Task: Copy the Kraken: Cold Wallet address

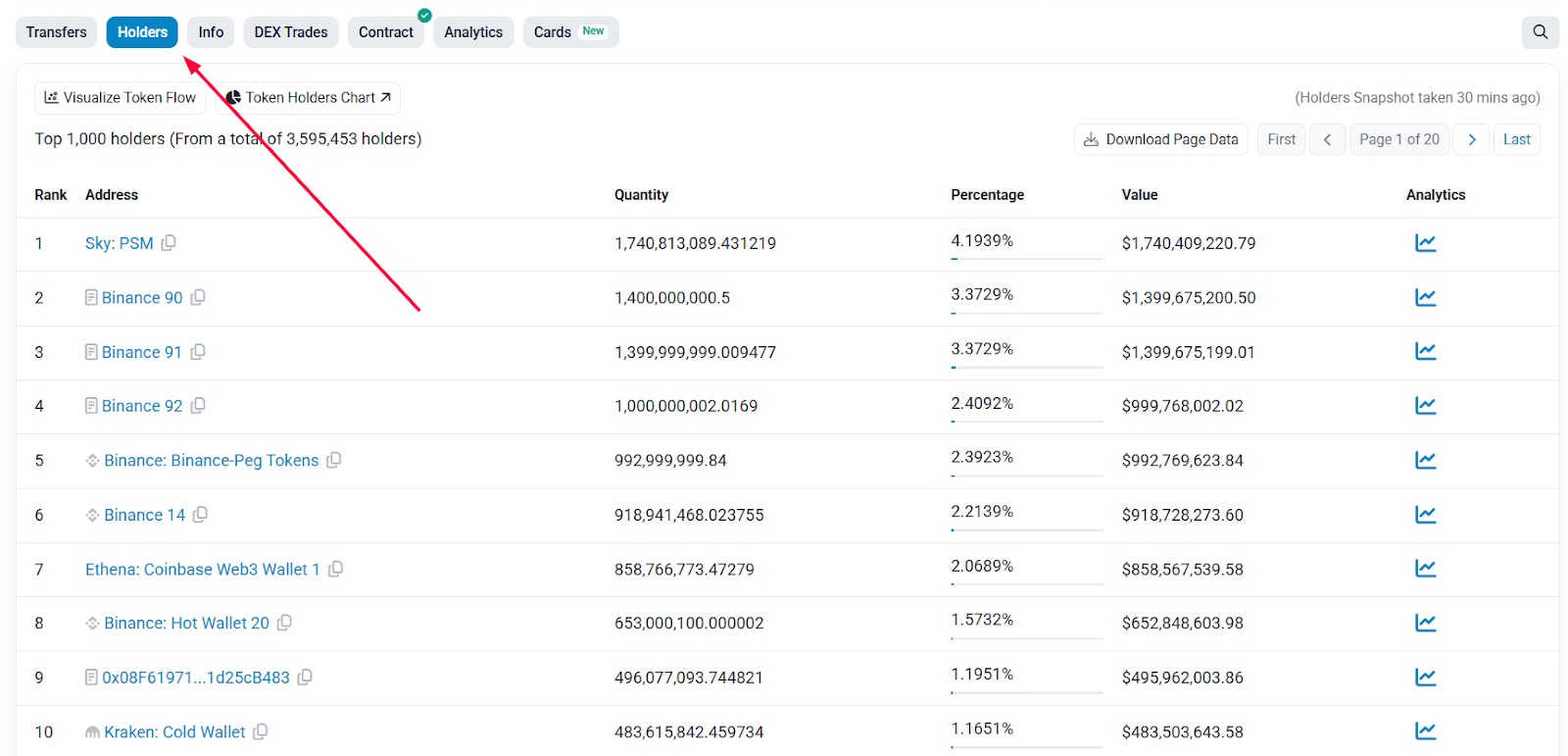Action: tap(261, 731)
